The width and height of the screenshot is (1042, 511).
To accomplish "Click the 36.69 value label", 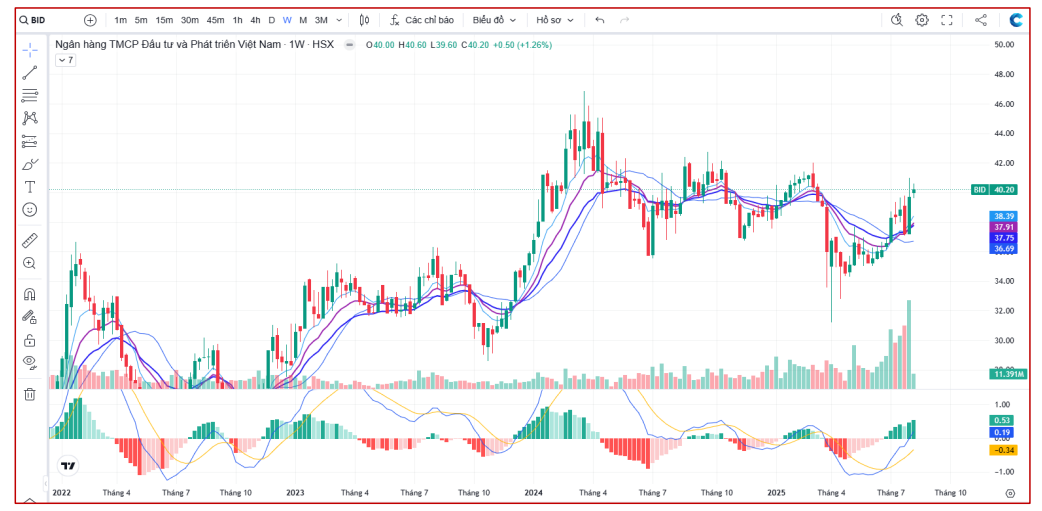I will click(x=1003, y=249).
